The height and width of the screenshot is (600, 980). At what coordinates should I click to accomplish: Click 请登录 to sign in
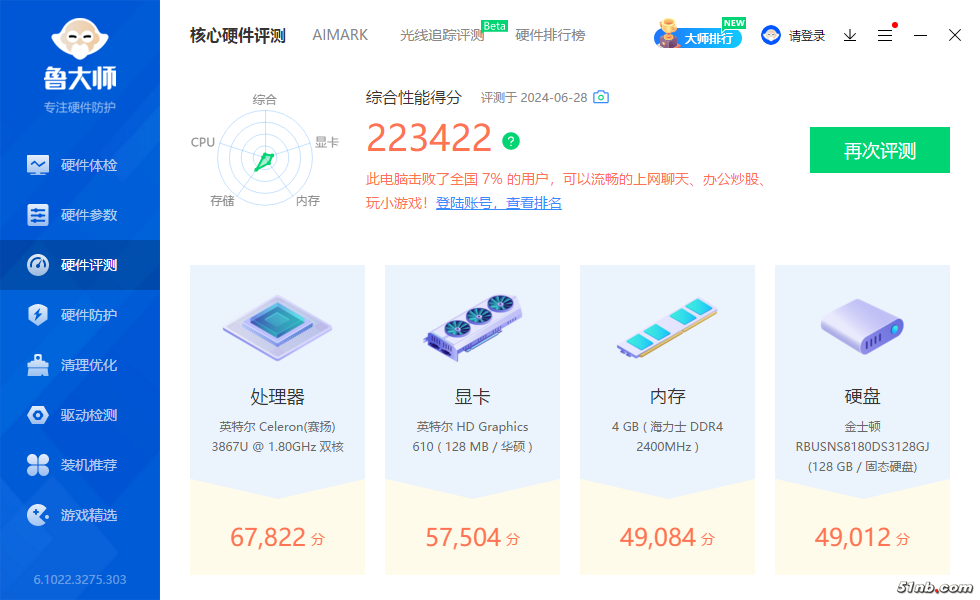pos(806,36)
